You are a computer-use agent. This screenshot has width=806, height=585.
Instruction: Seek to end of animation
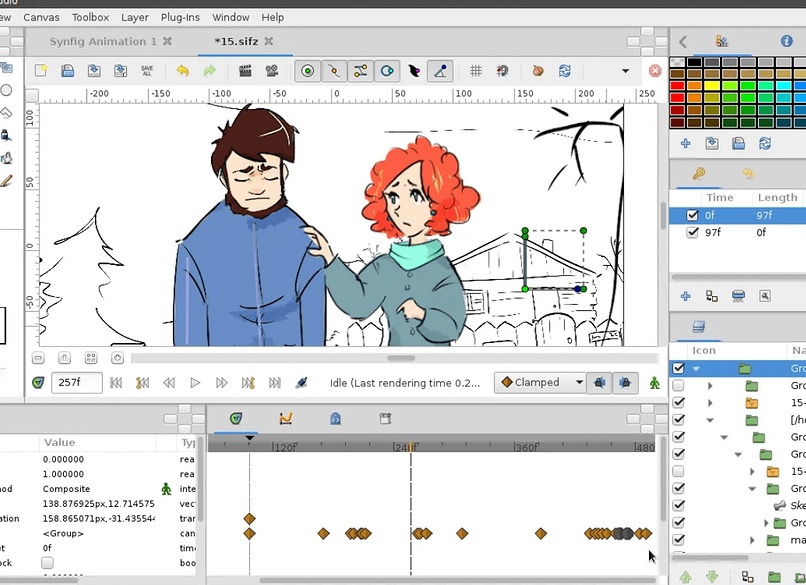click(x=274, y=382)
